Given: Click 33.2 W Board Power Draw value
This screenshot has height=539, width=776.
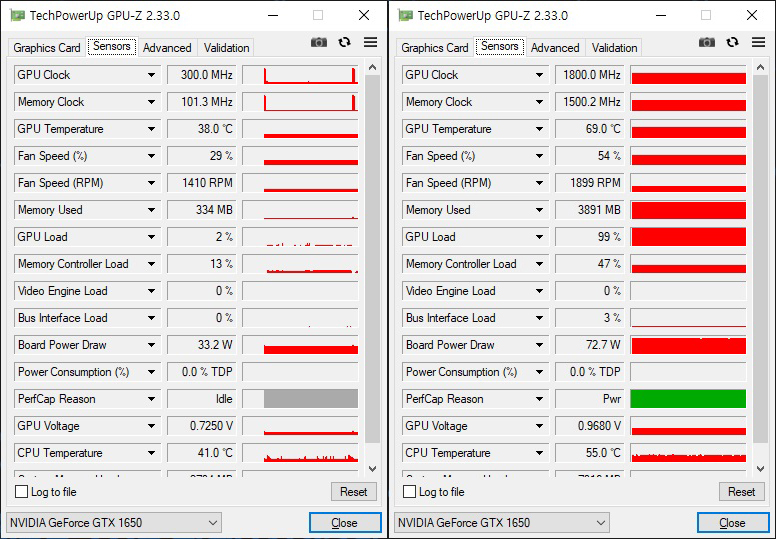Looking at the screenshot, I should pos(202,345).
